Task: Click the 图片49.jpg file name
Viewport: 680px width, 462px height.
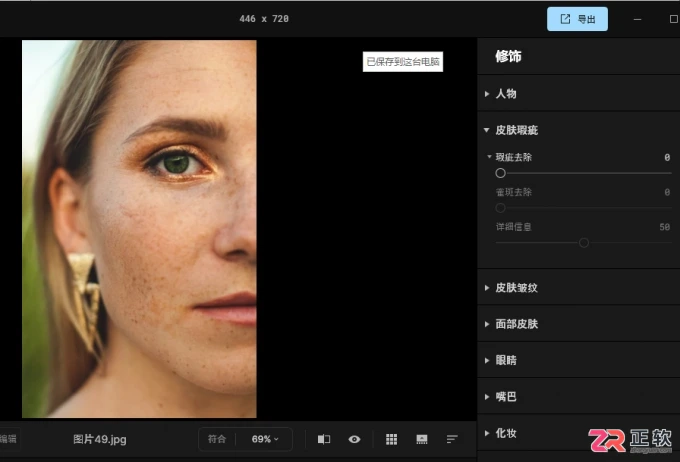Action: tap(100, 439)
